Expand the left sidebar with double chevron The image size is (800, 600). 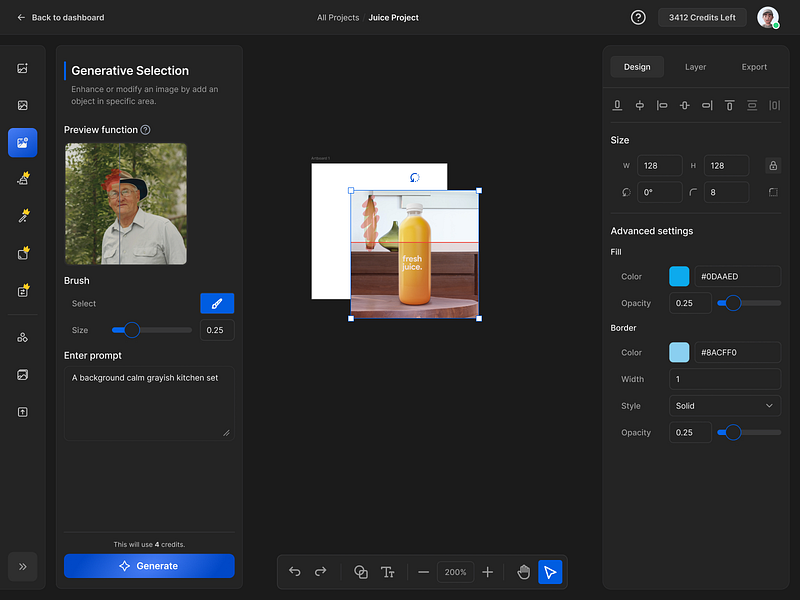tap(23, 566)
